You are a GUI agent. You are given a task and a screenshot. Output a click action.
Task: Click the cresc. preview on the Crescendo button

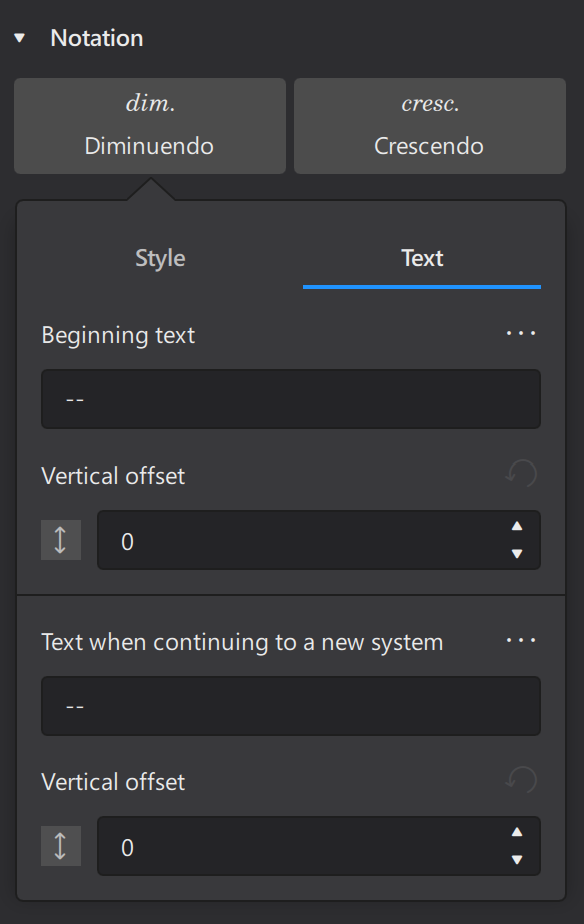point(429,102)
